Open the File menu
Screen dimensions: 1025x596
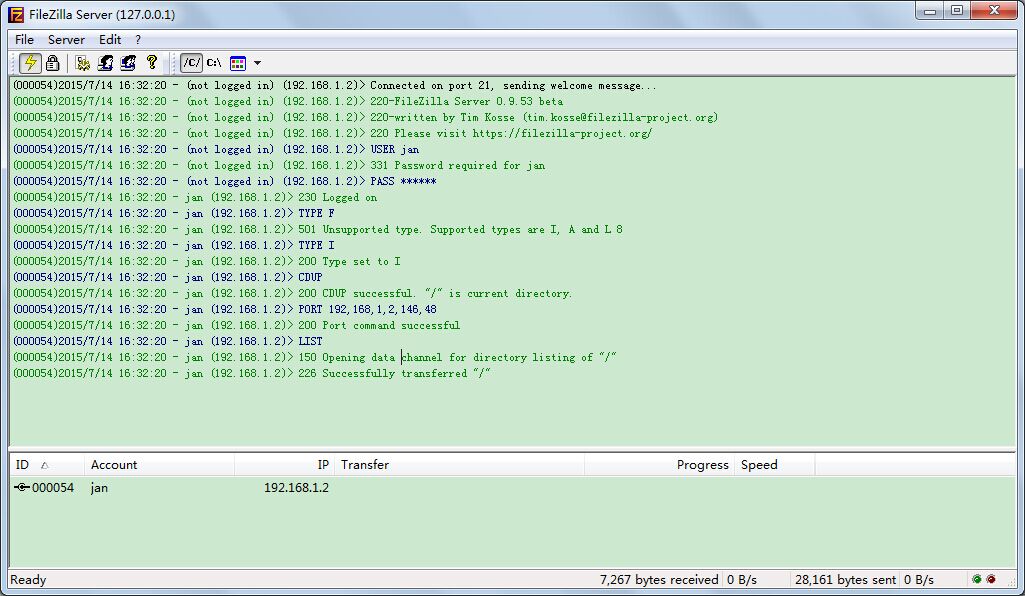pyautogui.click(x=24, y=40)
